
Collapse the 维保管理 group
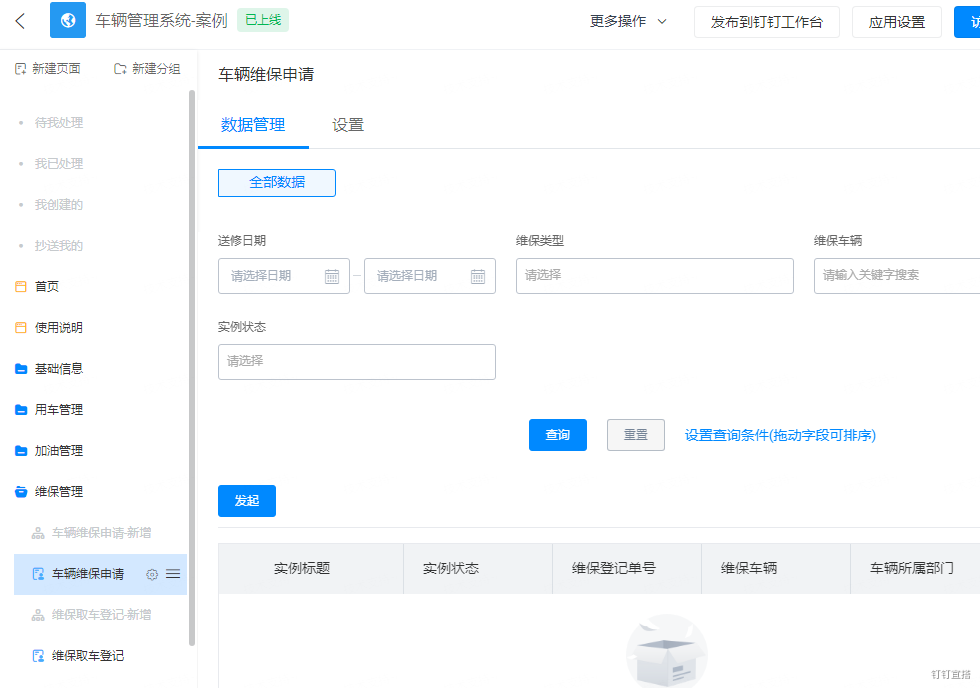click(x=59, y=492)
